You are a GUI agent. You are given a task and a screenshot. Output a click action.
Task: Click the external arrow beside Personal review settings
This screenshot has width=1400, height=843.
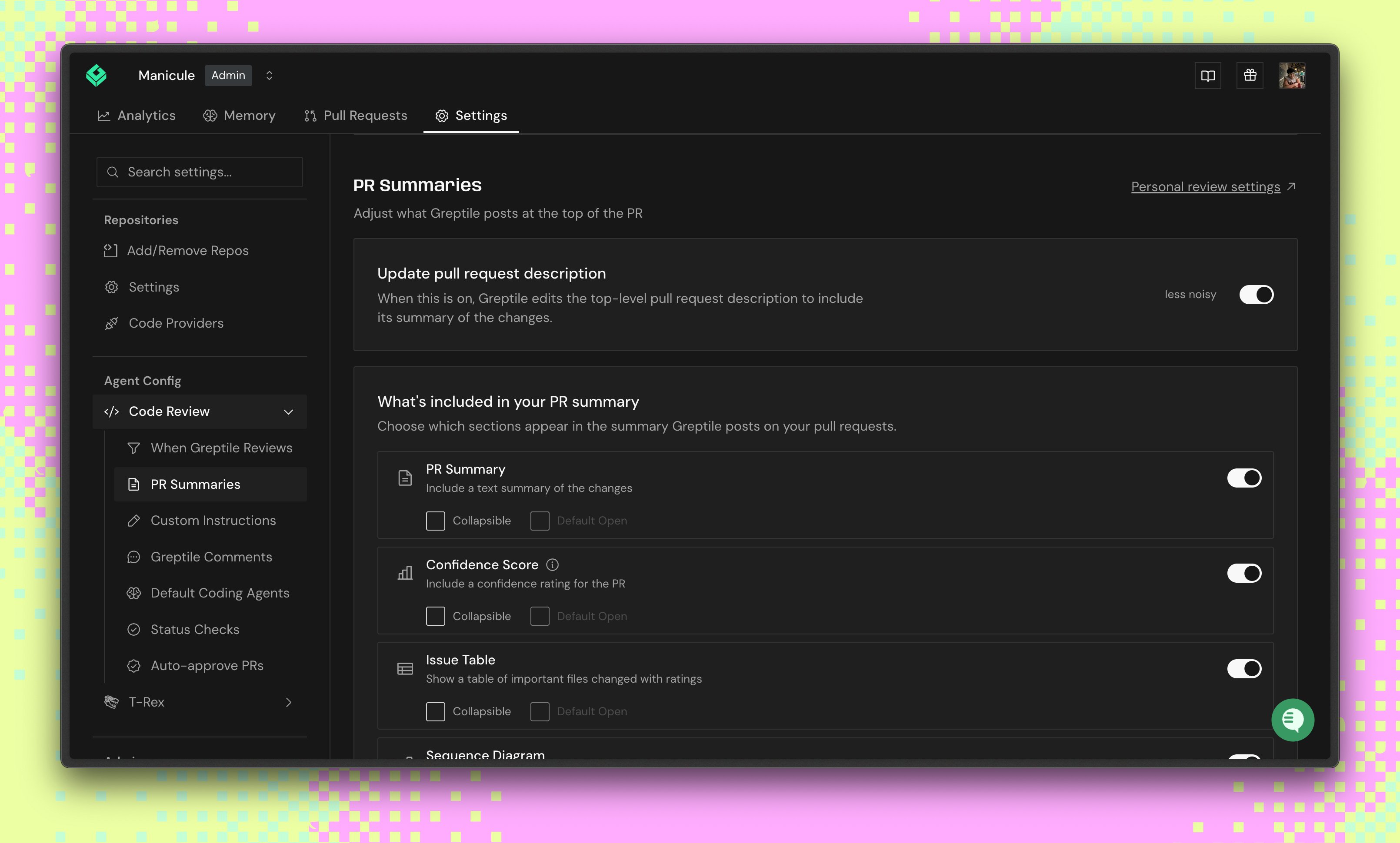coord(1291,187)
